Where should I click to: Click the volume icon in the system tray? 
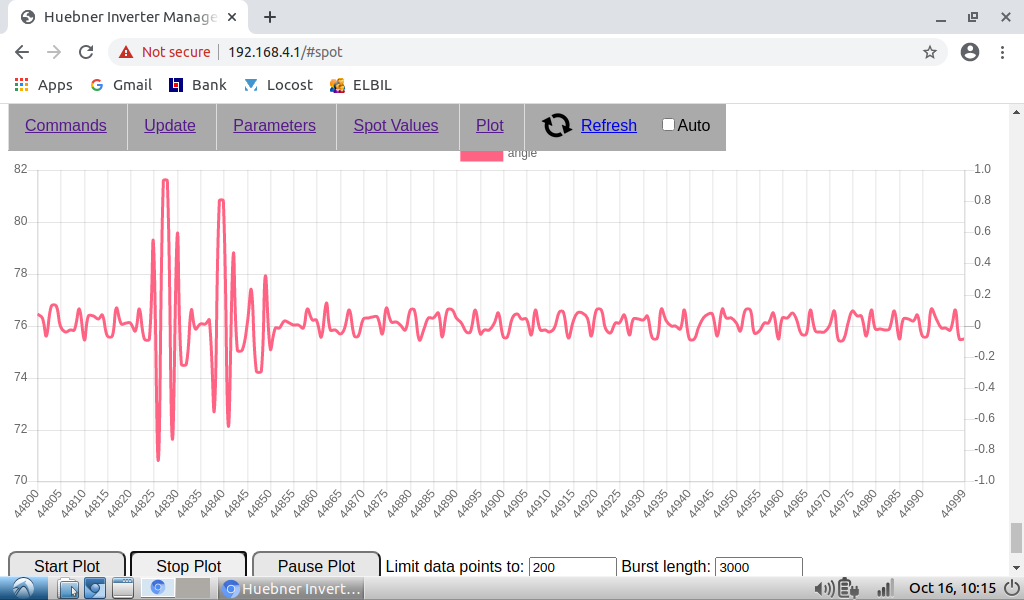(825, 589)
